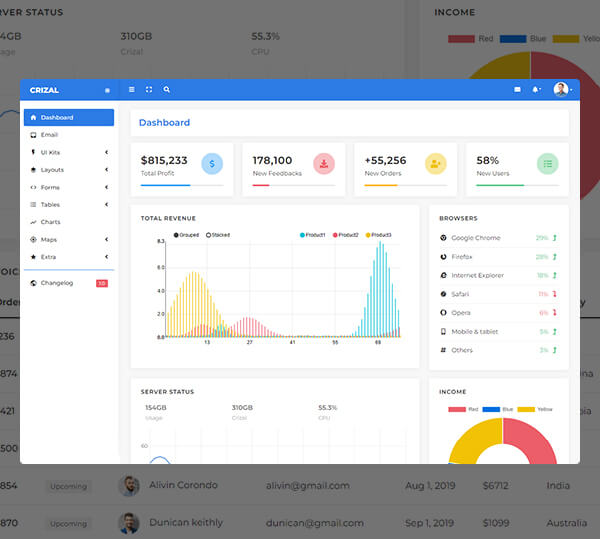Image resolution: width=600 pixels, height=539 pixels.
Task: Open Extra sidebar item
Action: coord(69,257)
